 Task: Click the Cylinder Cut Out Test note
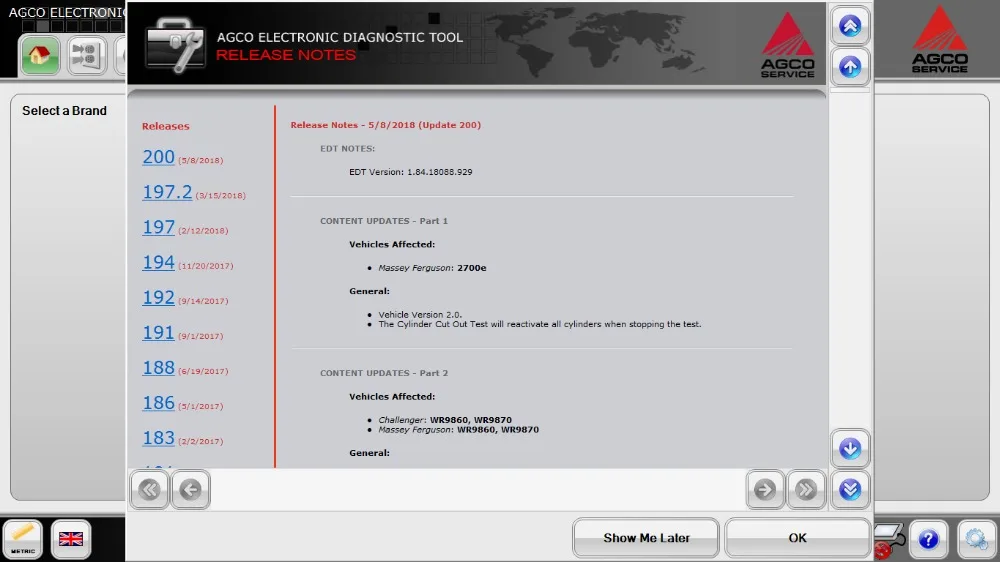click(x=540, y=324)
